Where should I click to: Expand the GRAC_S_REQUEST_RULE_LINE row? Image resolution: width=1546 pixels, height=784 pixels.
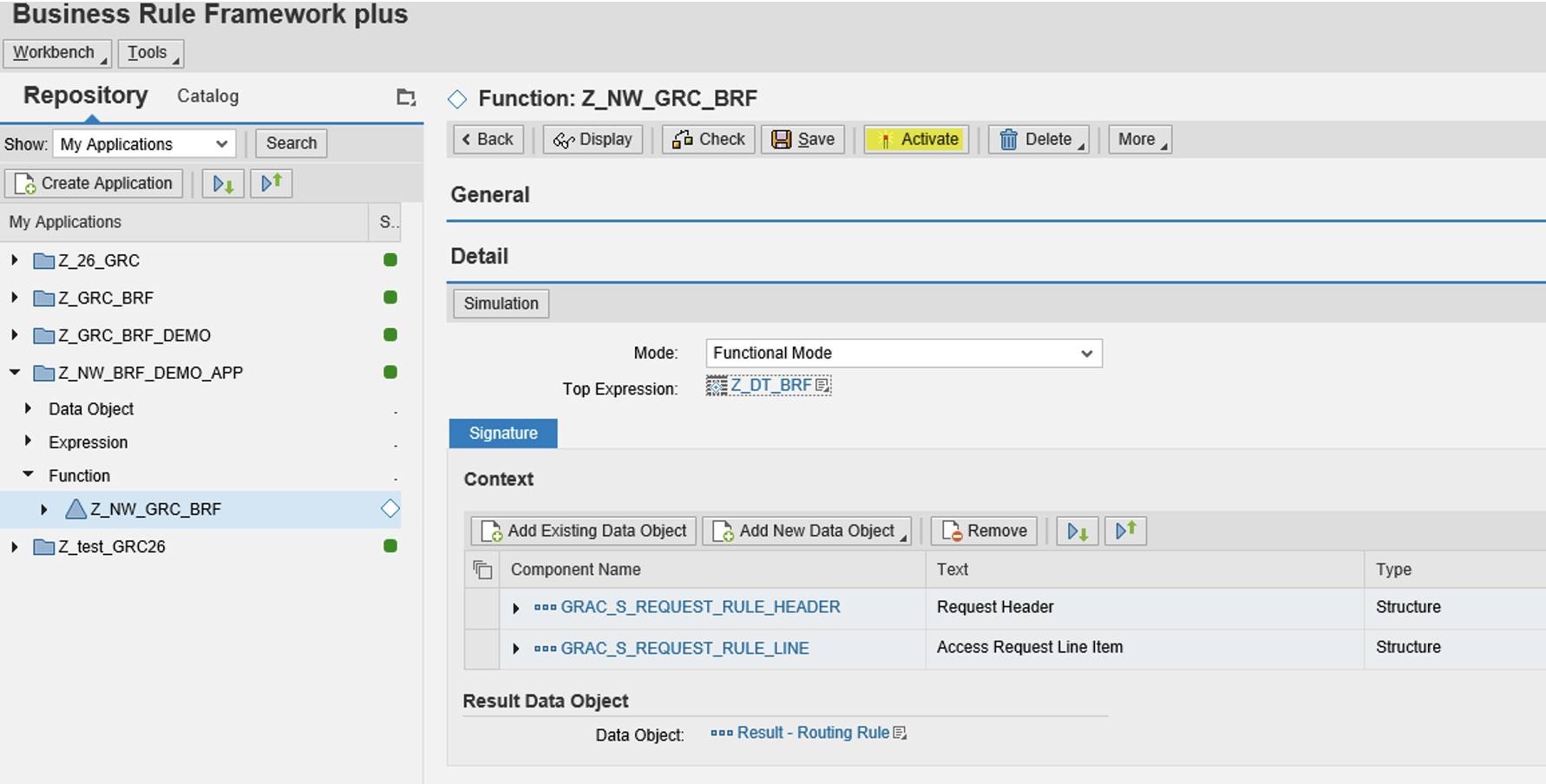pos(516,649)
